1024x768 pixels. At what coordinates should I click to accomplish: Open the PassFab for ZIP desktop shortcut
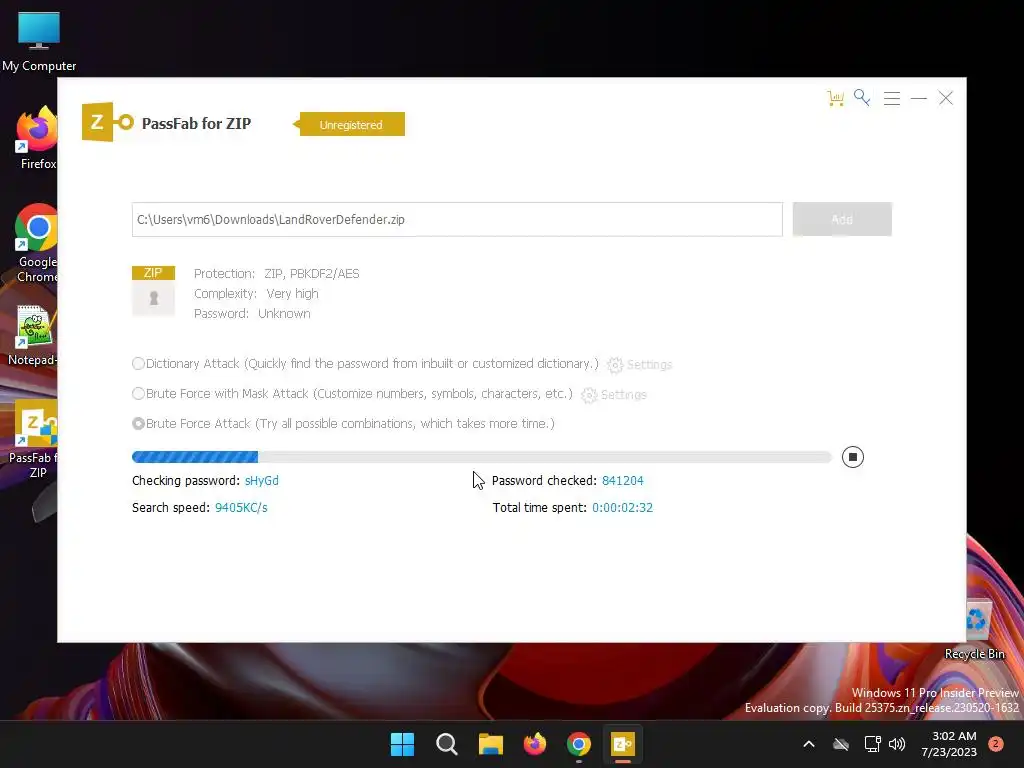click(x=34, y=439)
